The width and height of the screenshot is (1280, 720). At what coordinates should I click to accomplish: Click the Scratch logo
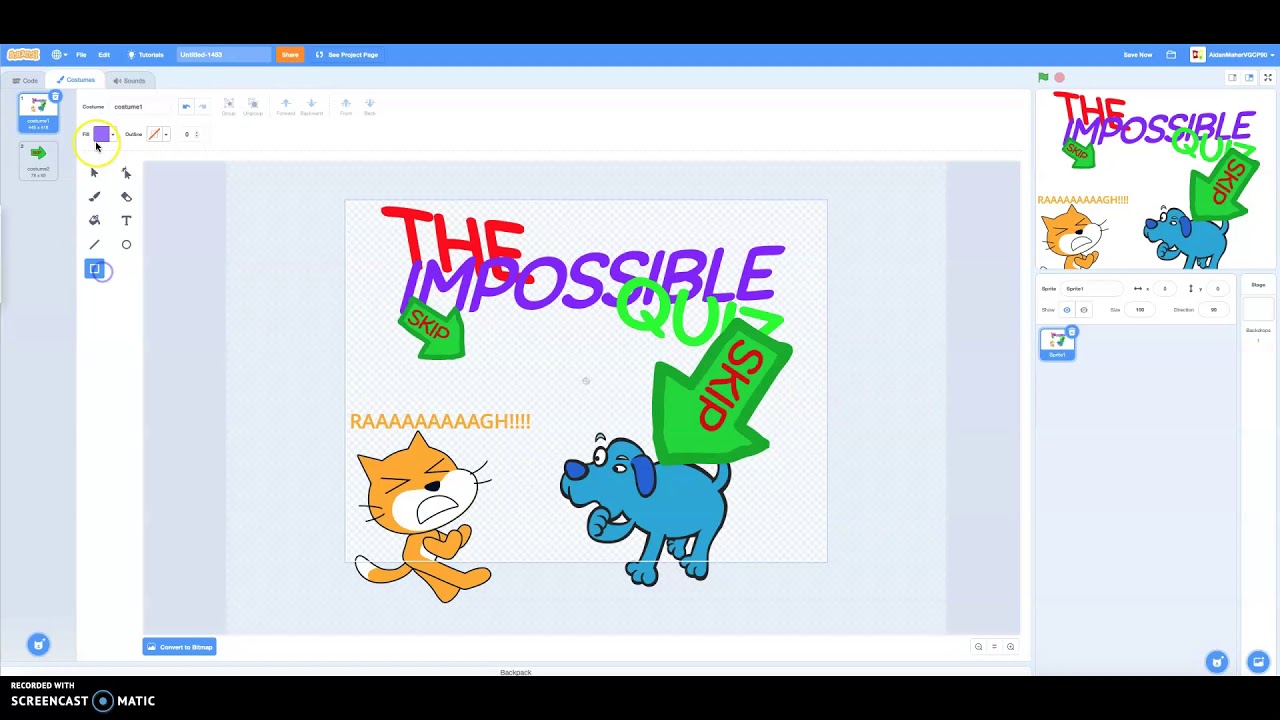(x=23, y=55)
